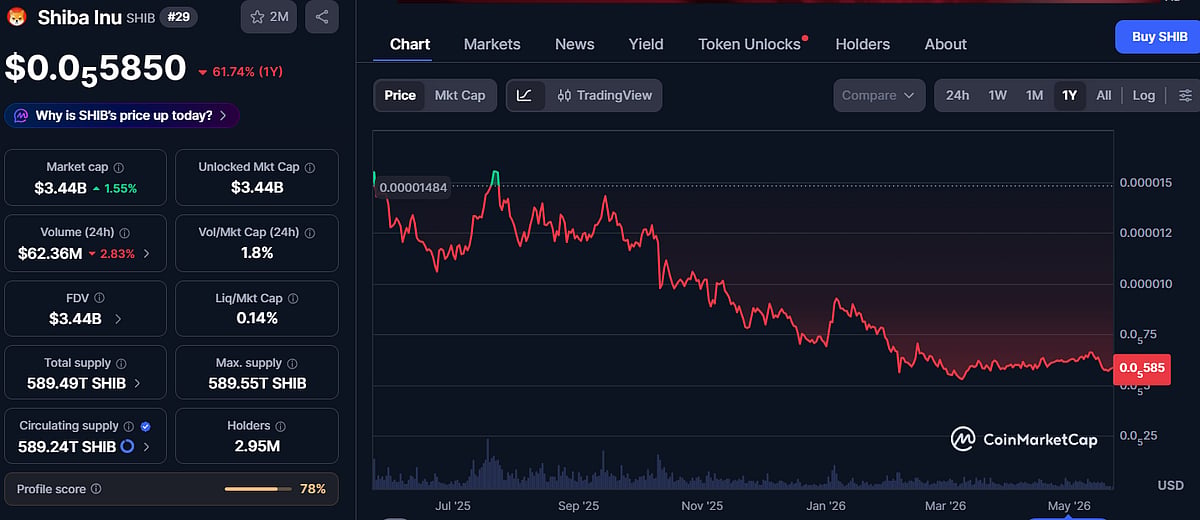Open the Token Unlocks tab
Viewport: 1200px width, 520px height.
pyautogui.click(x=750, y=44)
